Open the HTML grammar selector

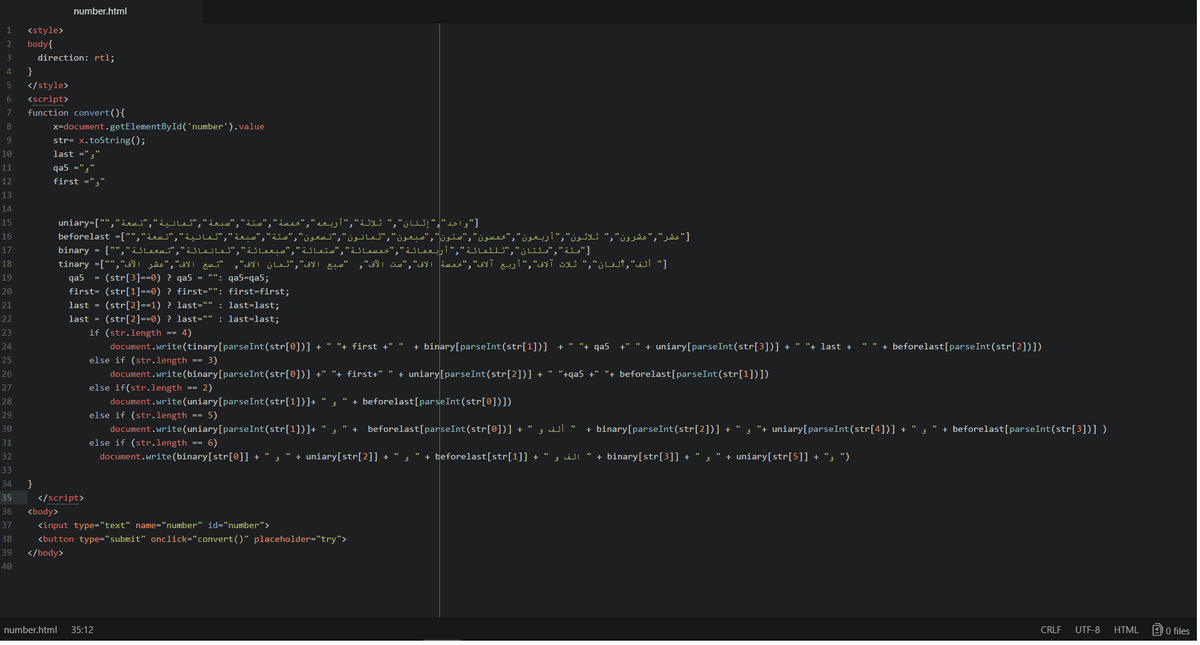click(1126, 630)
